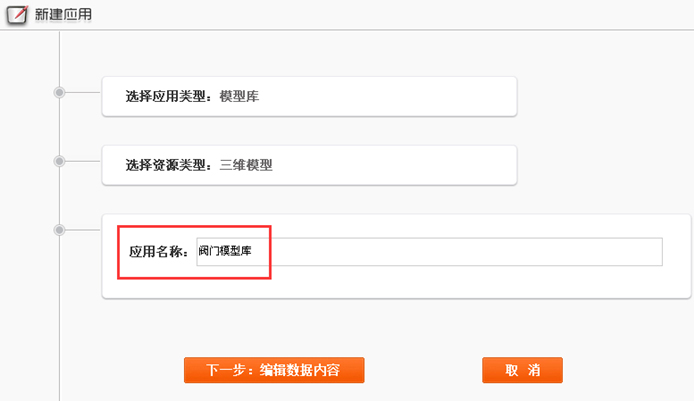
Task: Proceed with 下一步：编辑数据内容 button
Action: click(x=274, y=370)
